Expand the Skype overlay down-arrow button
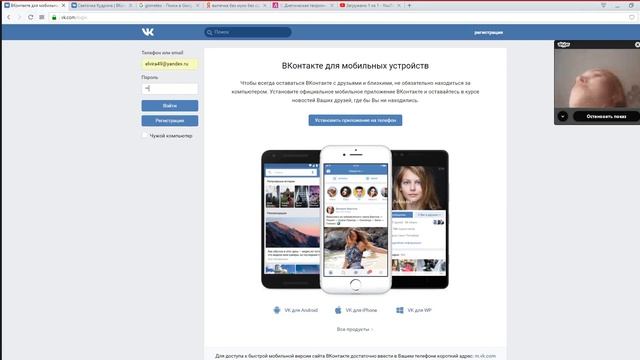640x360 pixels. click(x=563, y=116)
